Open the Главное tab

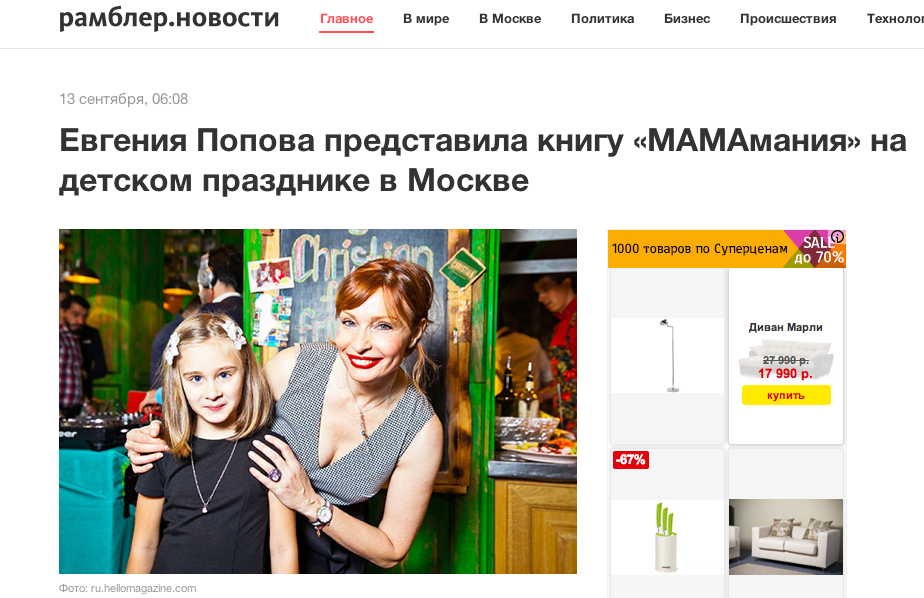point(346,19)
